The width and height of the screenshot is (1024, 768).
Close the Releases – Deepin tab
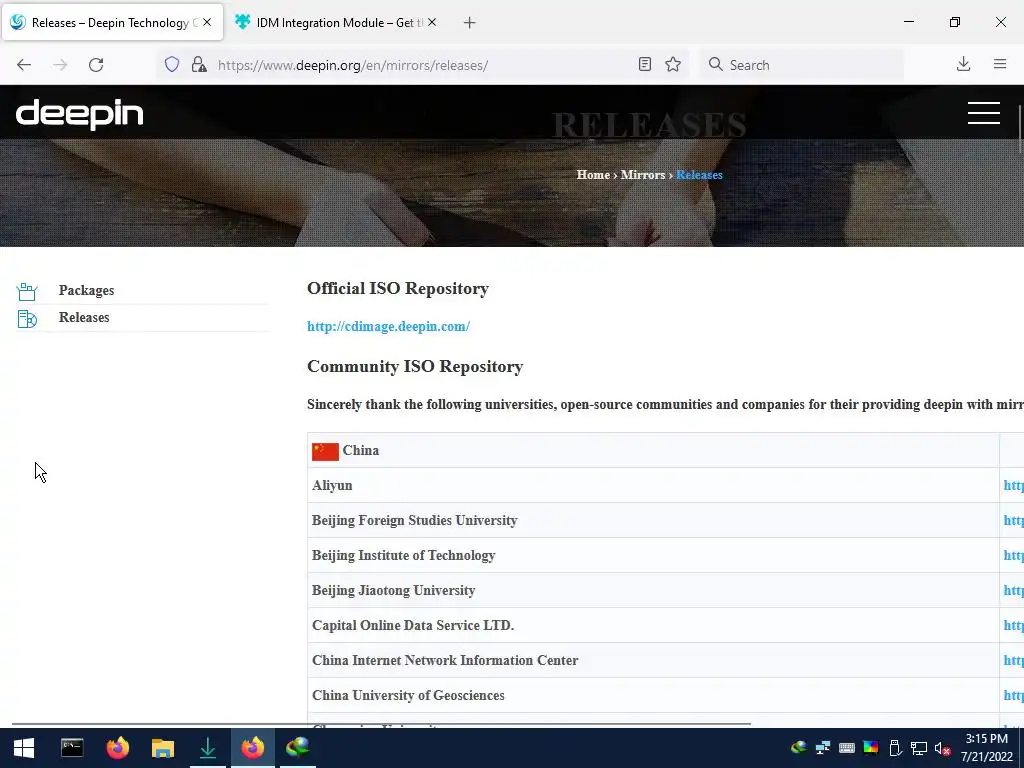(x=207, y=22)
